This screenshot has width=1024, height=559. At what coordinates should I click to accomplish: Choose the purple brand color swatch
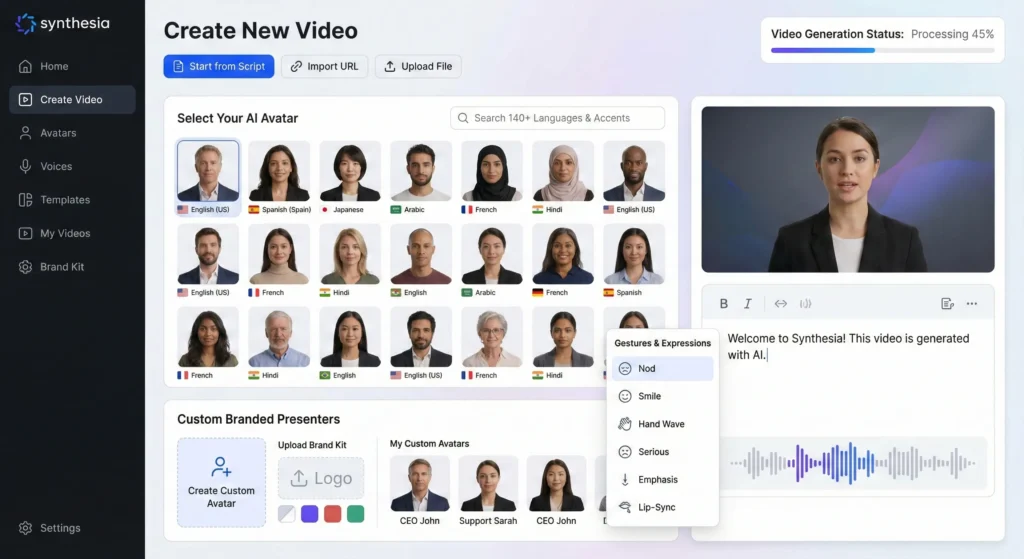(310, 514)
